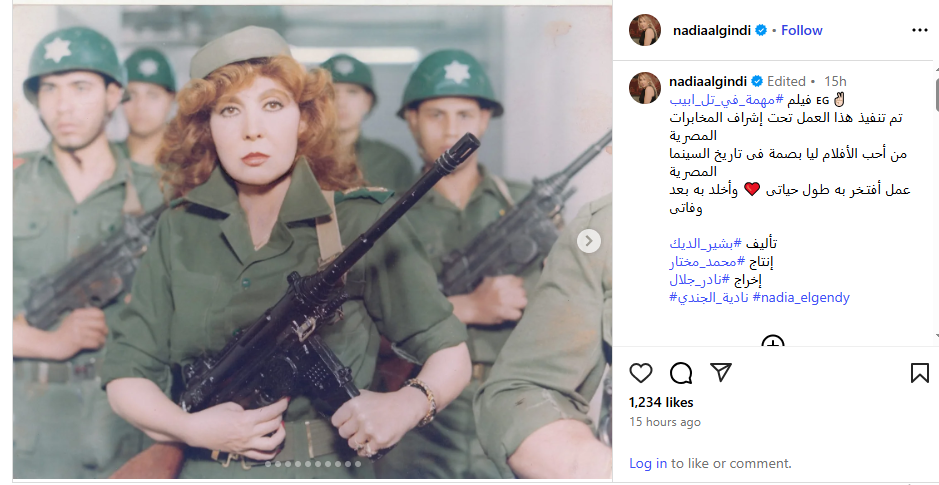Save post with bookmark icon
The image size is (939, 485).
point(919,374)
